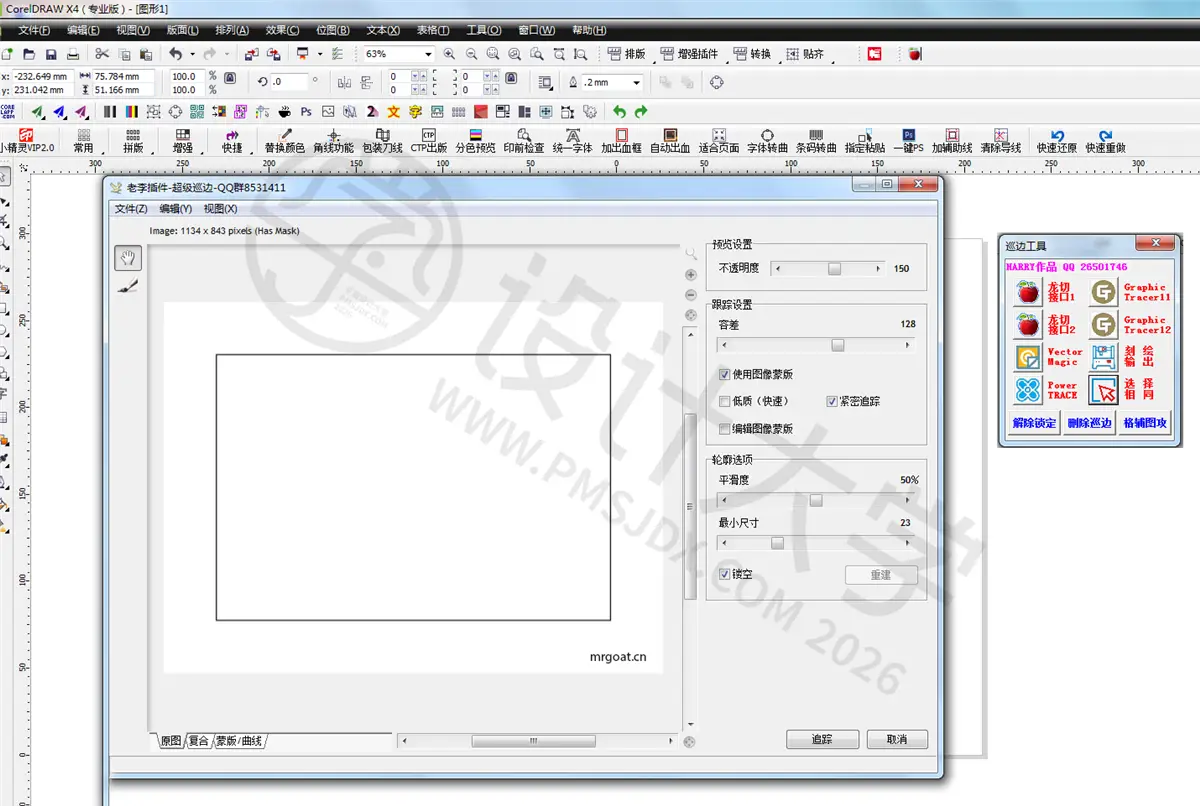Click the Ps icon in plugin icon row

tap(306, 112)
